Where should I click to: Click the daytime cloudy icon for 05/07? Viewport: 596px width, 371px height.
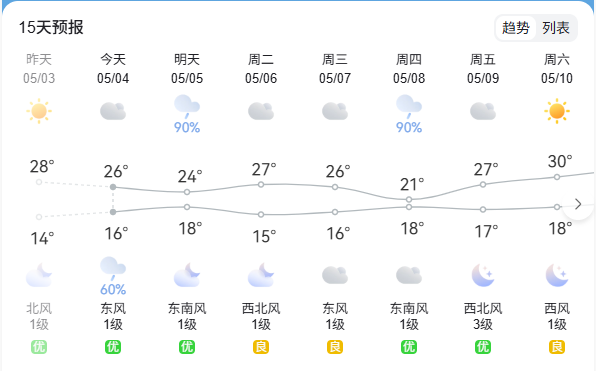pyautogui.click(x=335, y=111)
